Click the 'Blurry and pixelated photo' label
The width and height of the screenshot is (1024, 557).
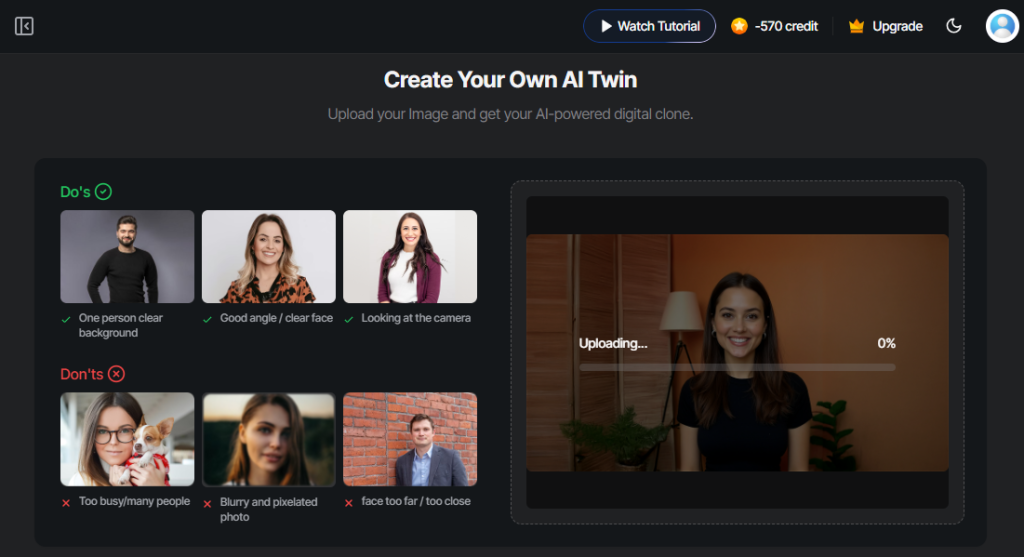tap(268, 509)
